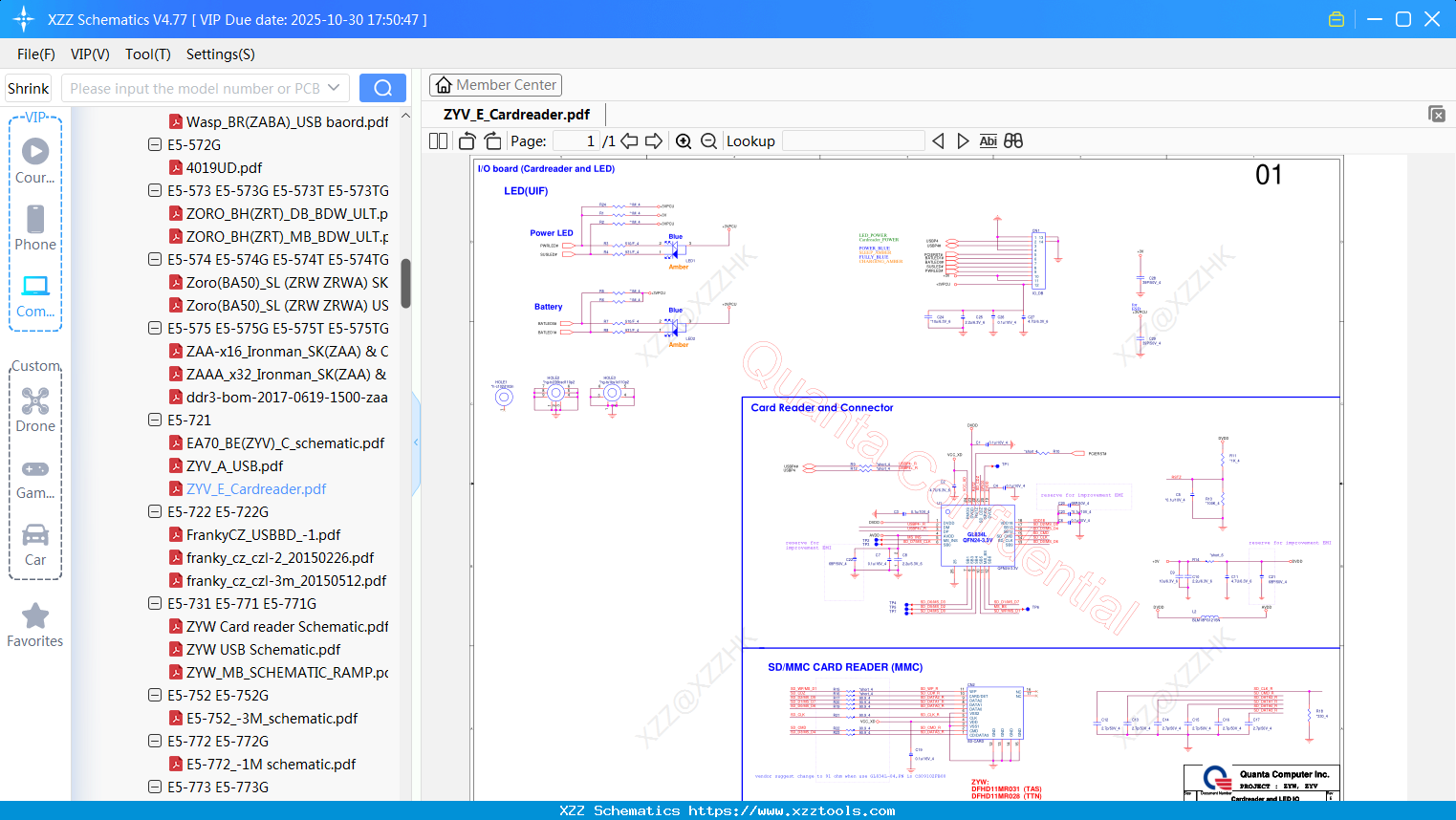1456x820 pixels.
Task: Open Favorites in the sidebar
Action: click(x=35, y=626)
